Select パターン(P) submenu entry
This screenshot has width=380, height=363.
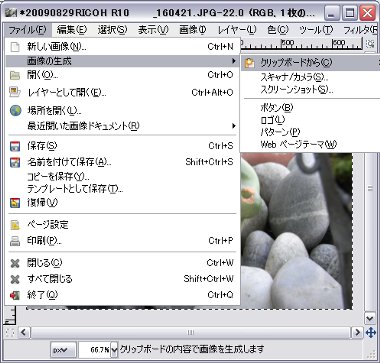pos(310,132)
